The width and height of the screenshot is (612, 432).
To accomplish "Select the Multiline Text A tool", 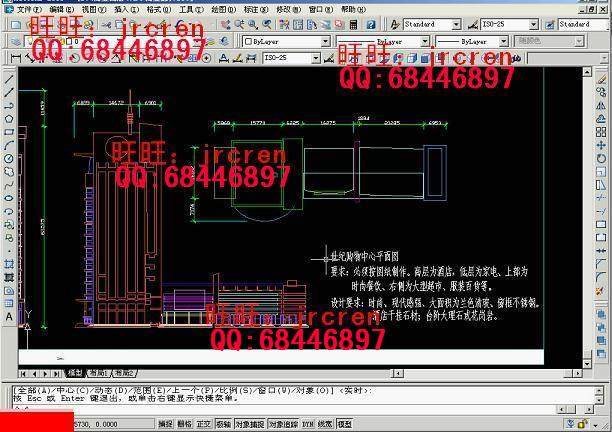I will coord(9,317).
